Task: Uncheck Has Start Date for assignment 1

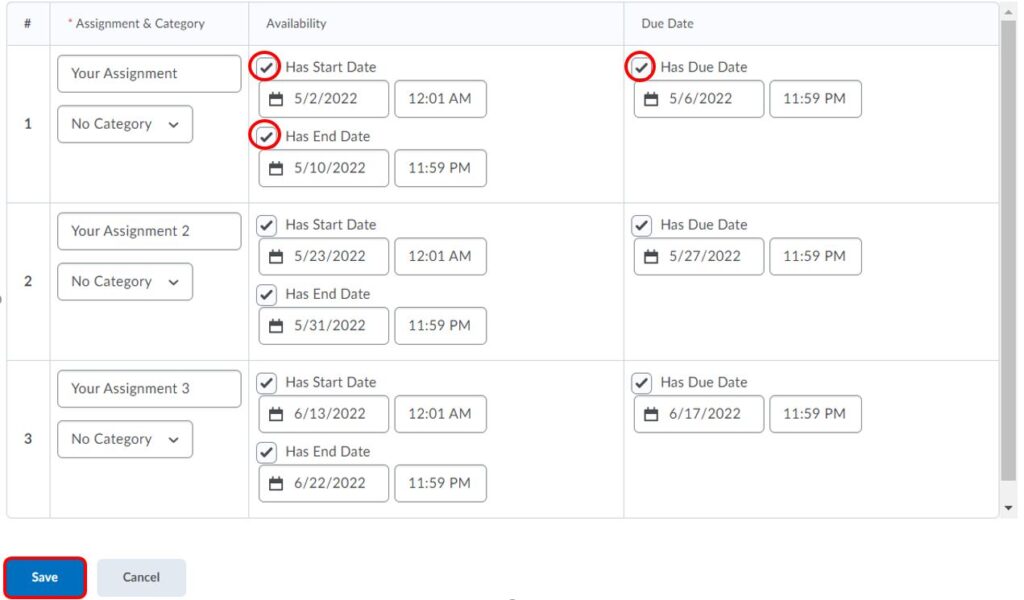Action: 266,67
